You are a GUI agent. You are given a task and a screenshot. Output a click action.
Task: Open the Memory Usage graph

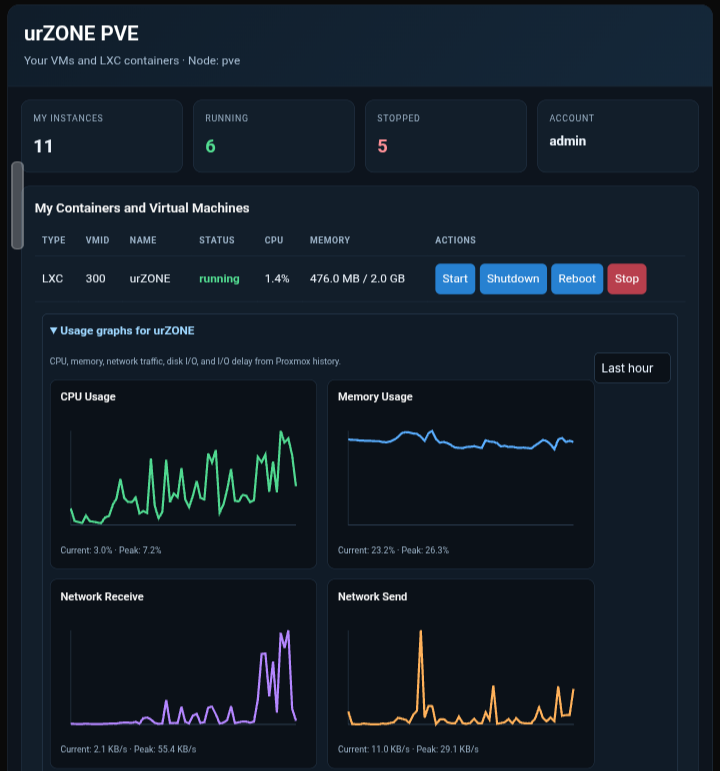[x=461, y=474]
